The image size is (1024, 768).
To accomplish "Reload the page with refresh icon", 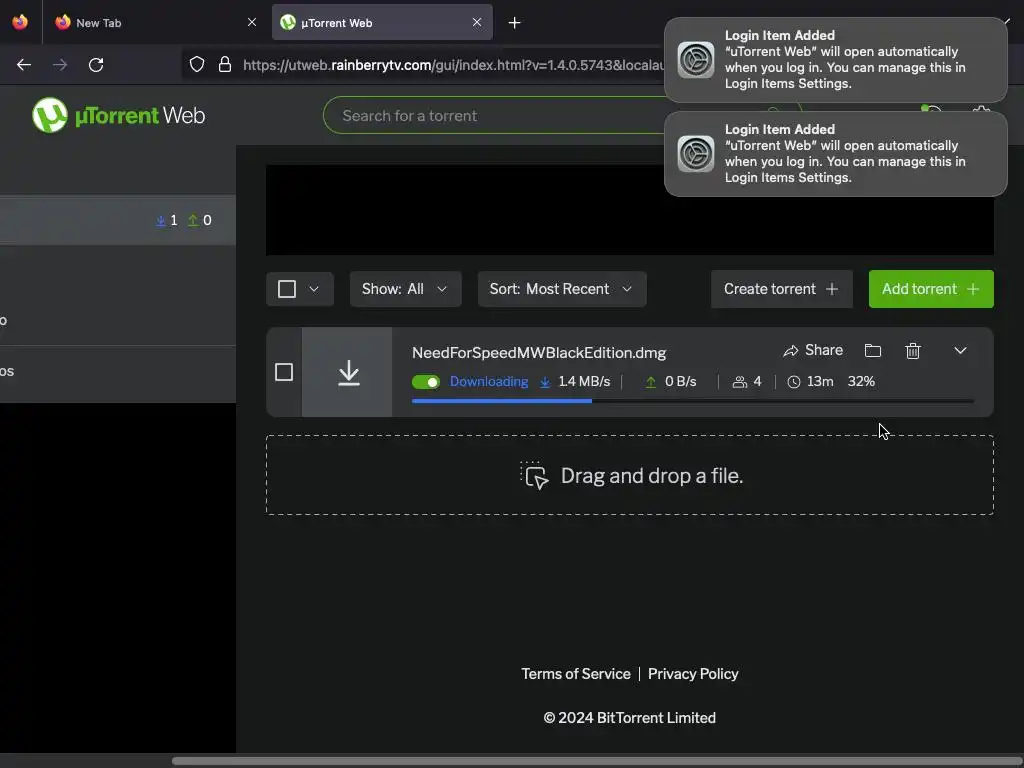I will click(x=96, y=65).
